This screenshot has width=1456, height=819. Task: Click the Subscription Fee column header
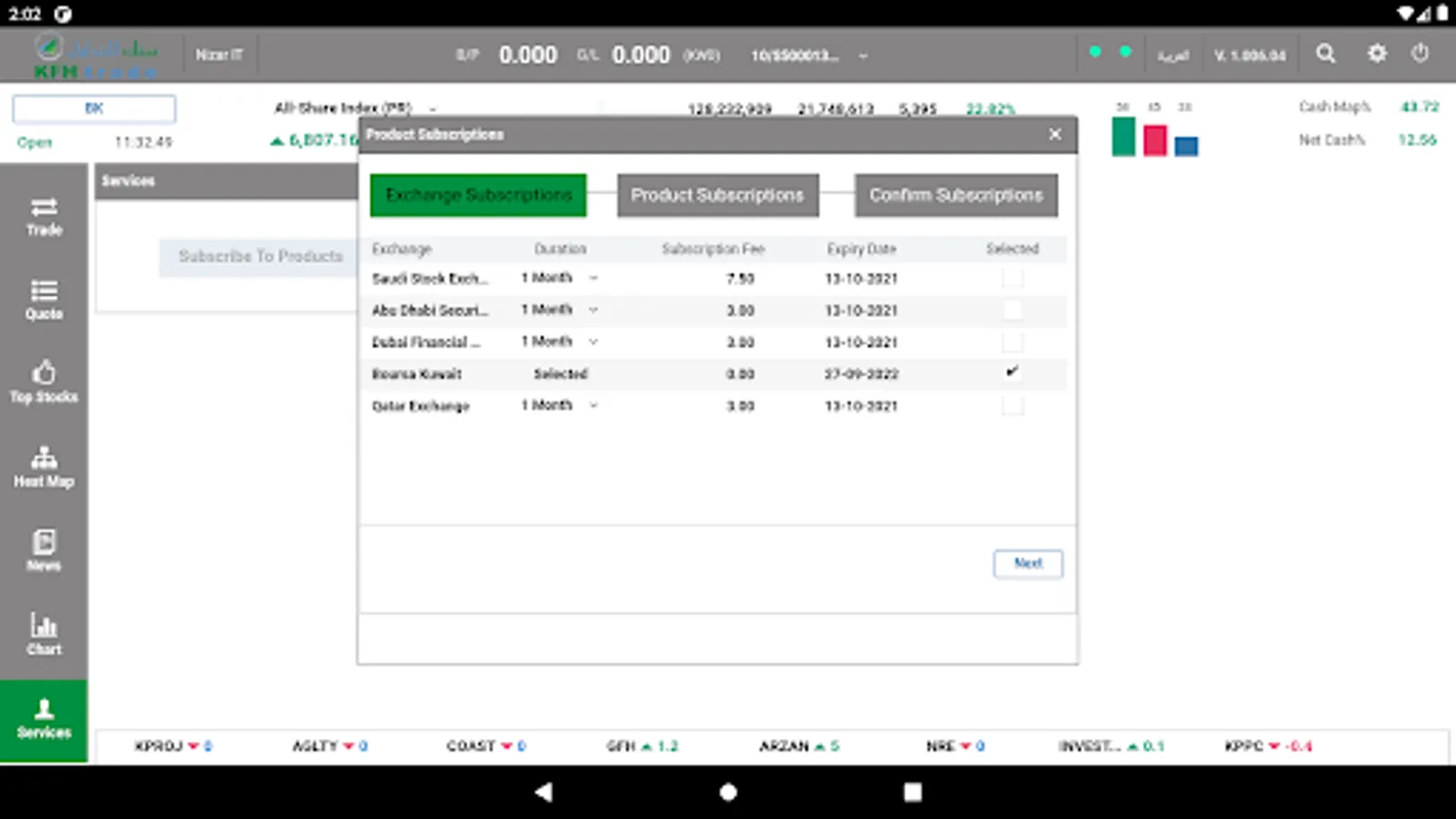713,248
